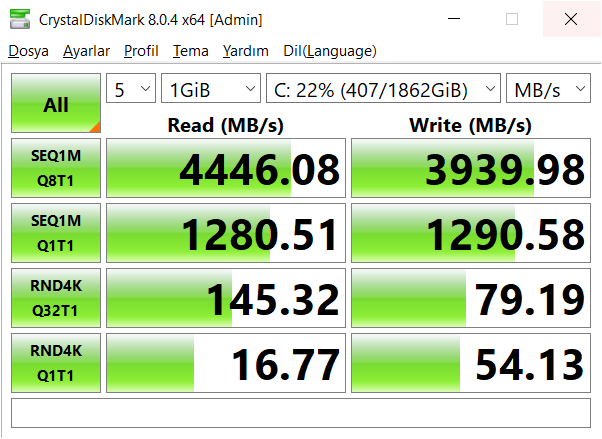The image size is (602, 439).
Task: Open the Dosya menu
Action: (28, 51)
